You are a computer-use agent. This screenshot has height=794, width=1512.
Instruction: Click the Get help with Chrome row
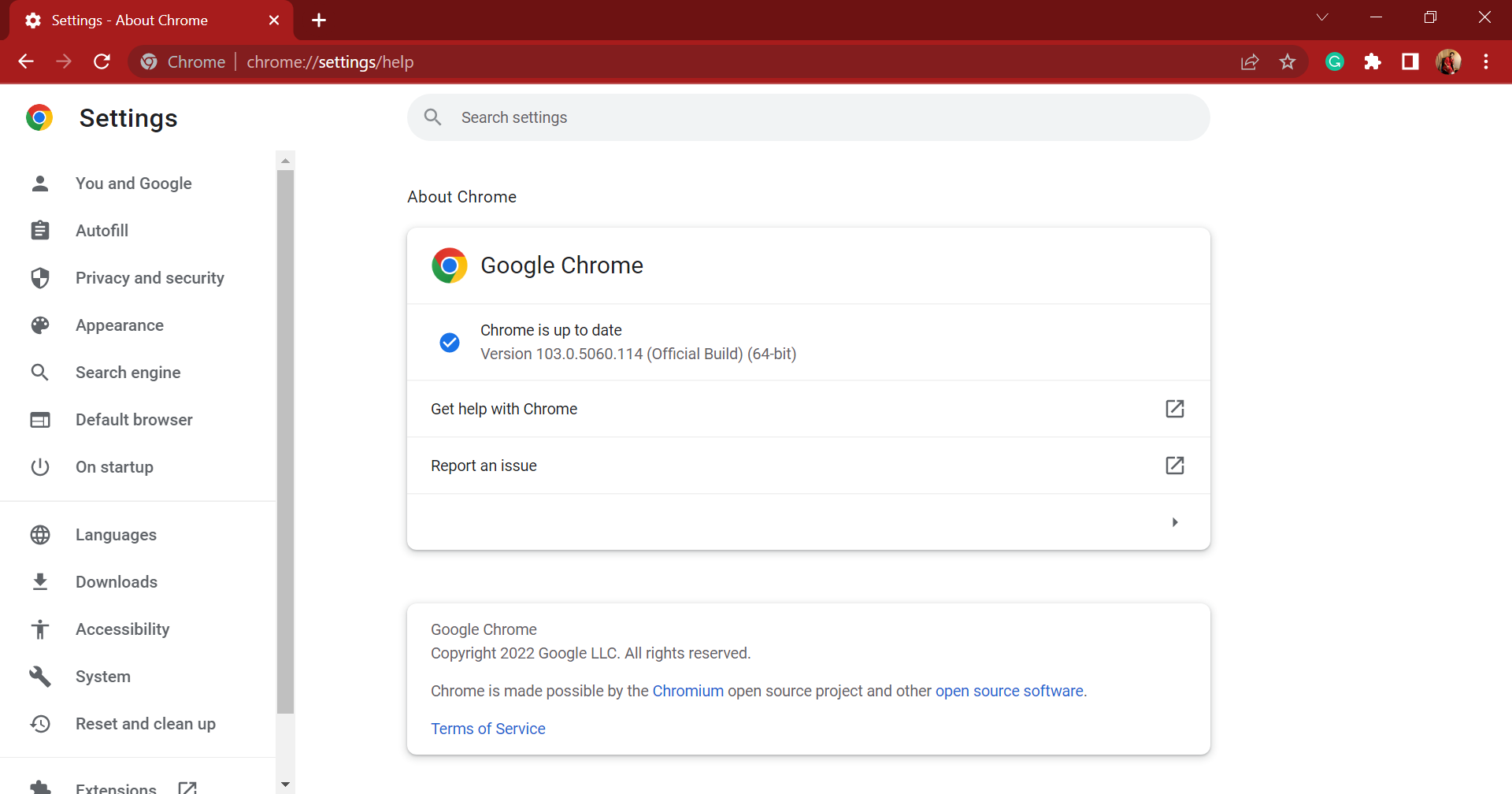click(809, 409)
